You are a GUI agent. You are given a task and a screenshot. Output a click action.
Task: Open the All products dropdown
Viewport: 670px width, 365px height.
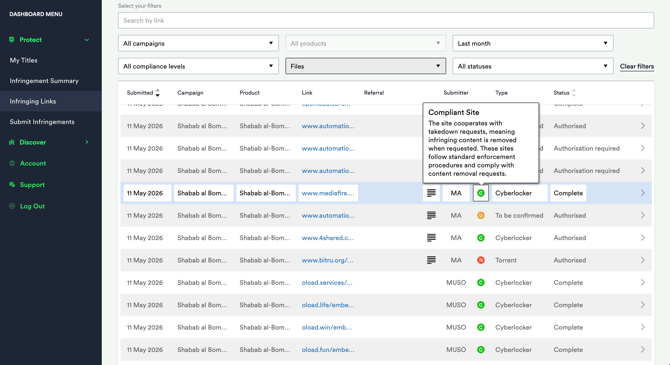pyautogui.click(x=365, y=43)
